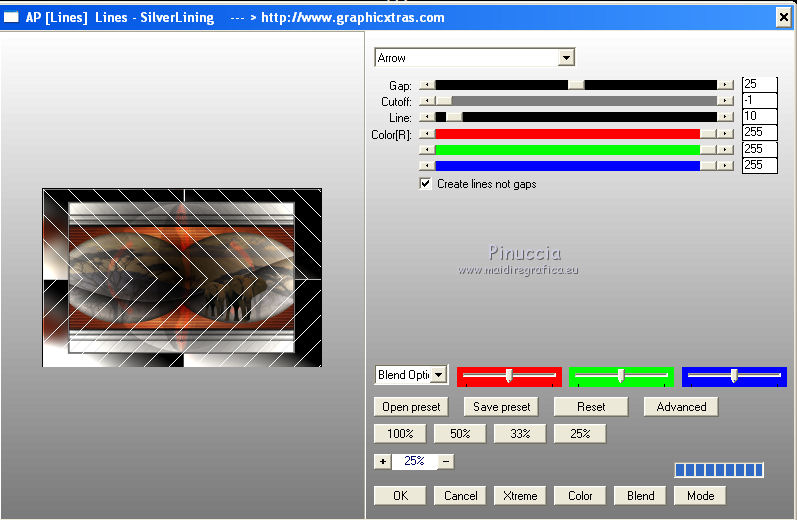Click the Gap slider left arrow

[x=427, y=85]
